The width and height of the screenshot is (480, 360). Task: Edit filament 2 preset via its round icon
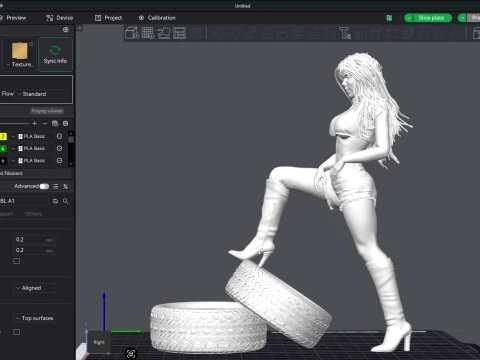click(x=59, y=136)
